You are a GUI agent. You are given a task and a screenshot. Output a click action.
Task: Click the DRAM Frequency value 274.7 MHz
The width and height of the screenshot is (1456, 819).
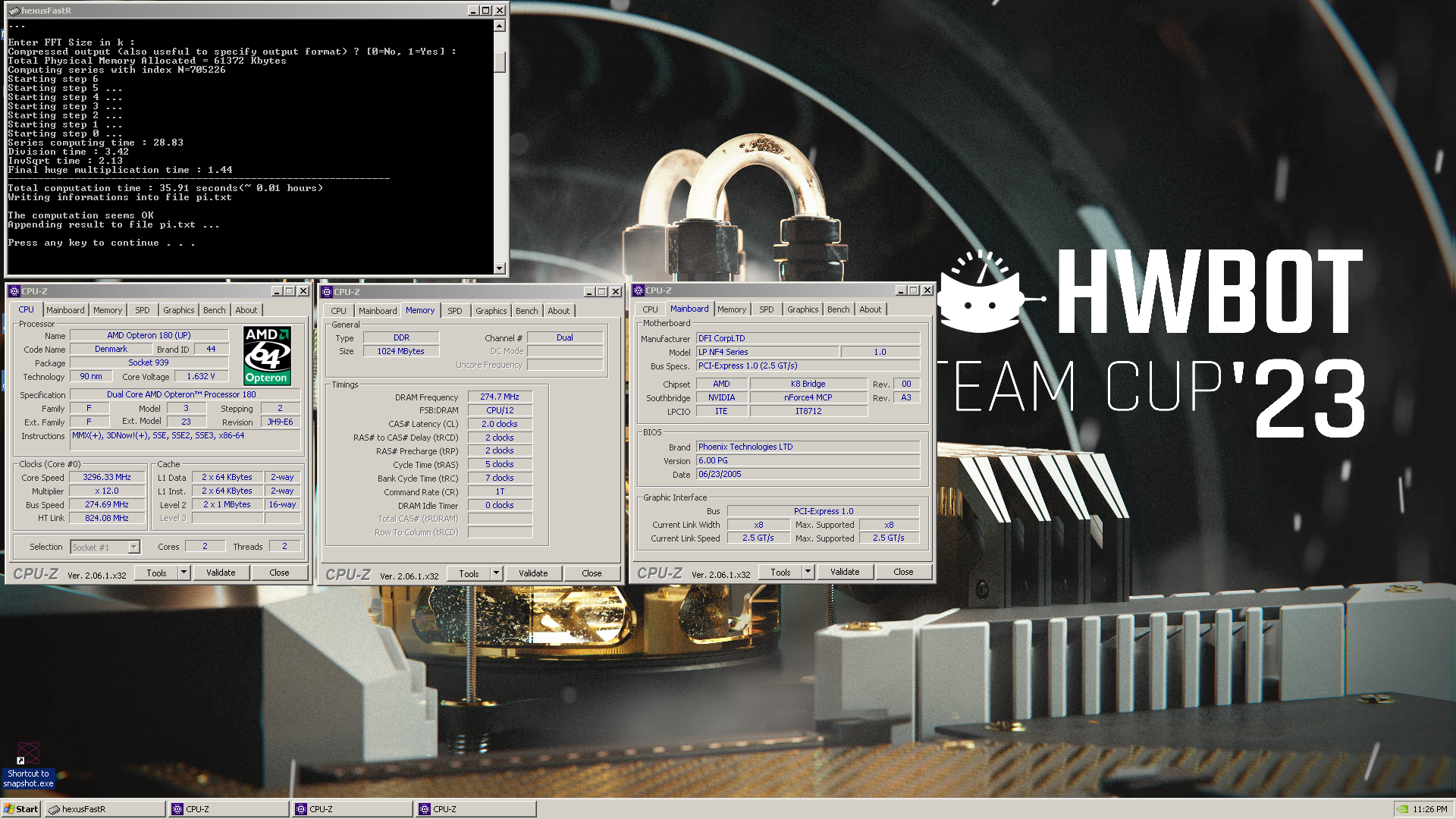pyautogui.click(x=500, y=397)
